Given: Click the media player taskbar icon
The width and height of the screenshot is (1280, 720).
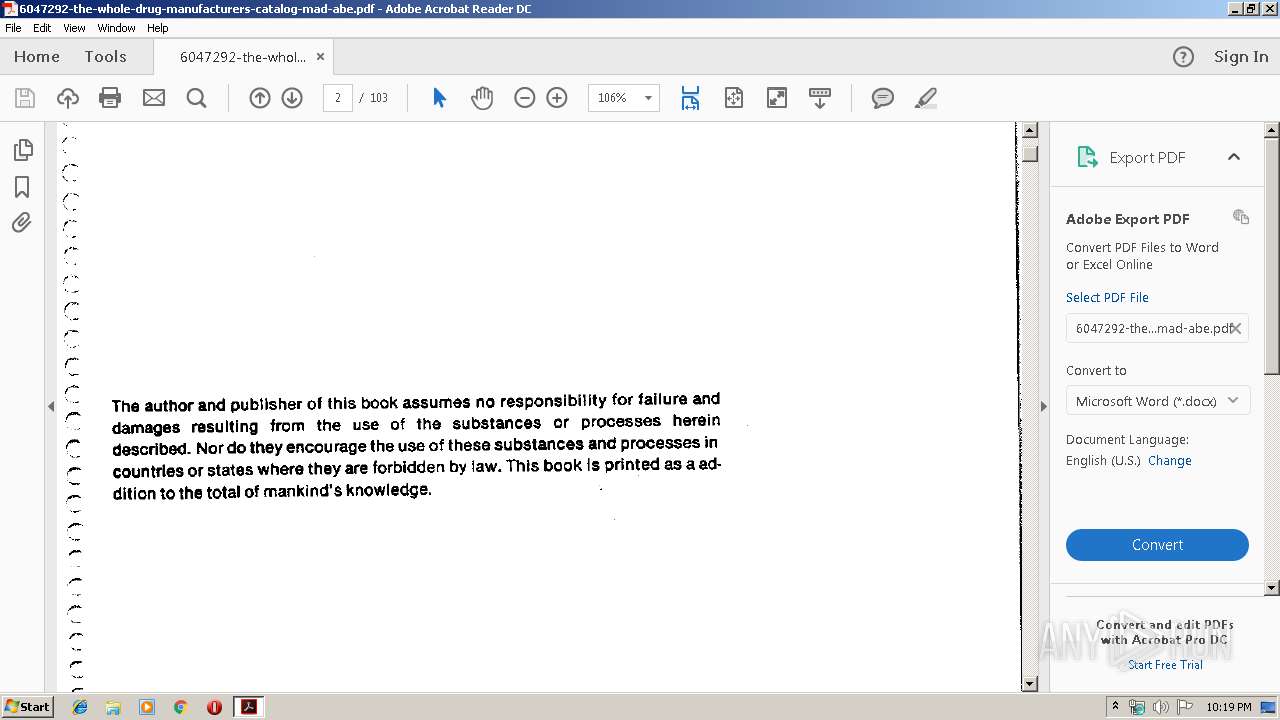Looking at the screenshot, I should click(x=147, y=707).
